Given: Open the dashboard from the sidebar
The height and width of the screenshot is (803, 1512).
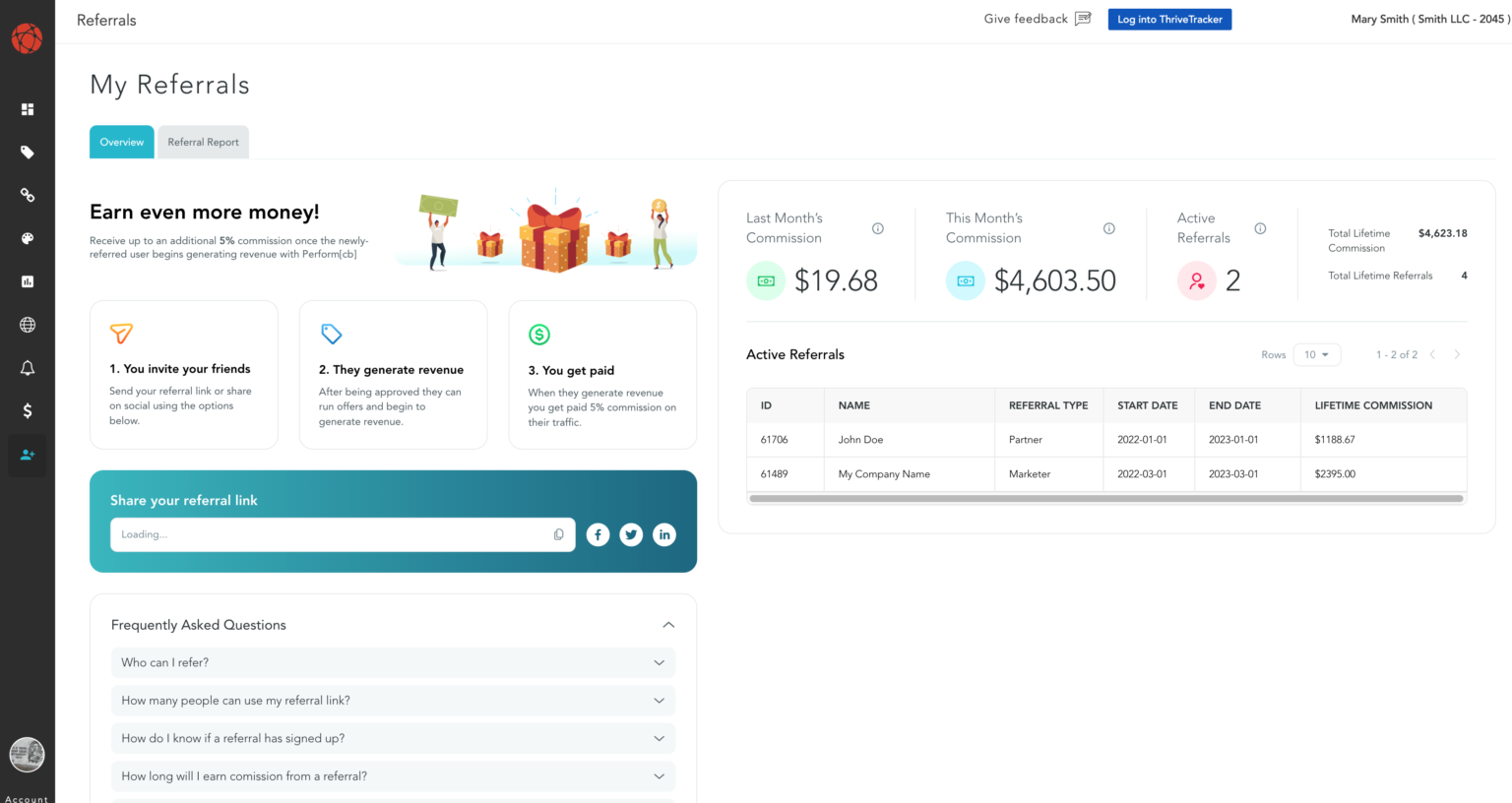Looking at the screenshot, I should [x=27, y=108].
